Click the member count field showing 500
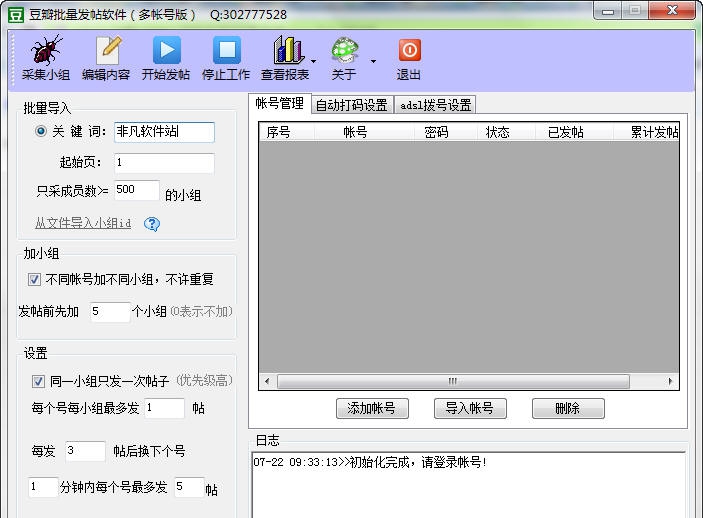The width and height of the screenshot is (703, 518). pos(137,190)
